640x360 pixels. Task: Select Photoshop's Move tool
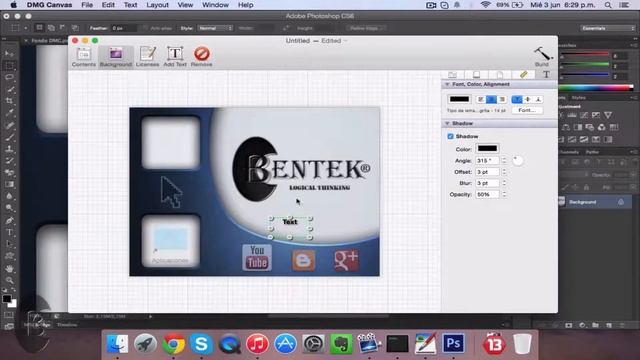[x=9, y=53]
